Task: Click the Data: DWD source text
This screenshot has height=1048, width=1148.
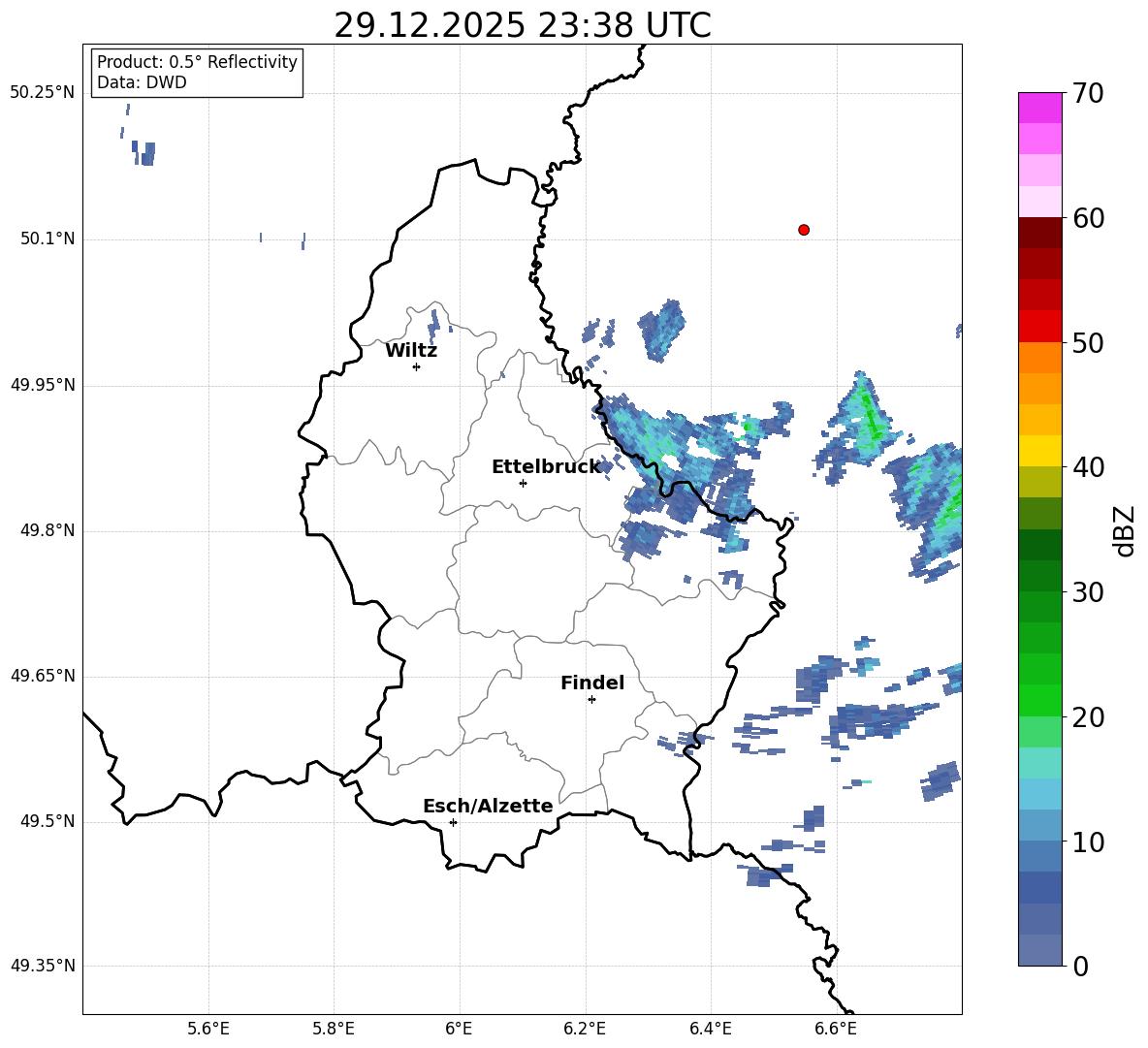Action: click(142, 82)
